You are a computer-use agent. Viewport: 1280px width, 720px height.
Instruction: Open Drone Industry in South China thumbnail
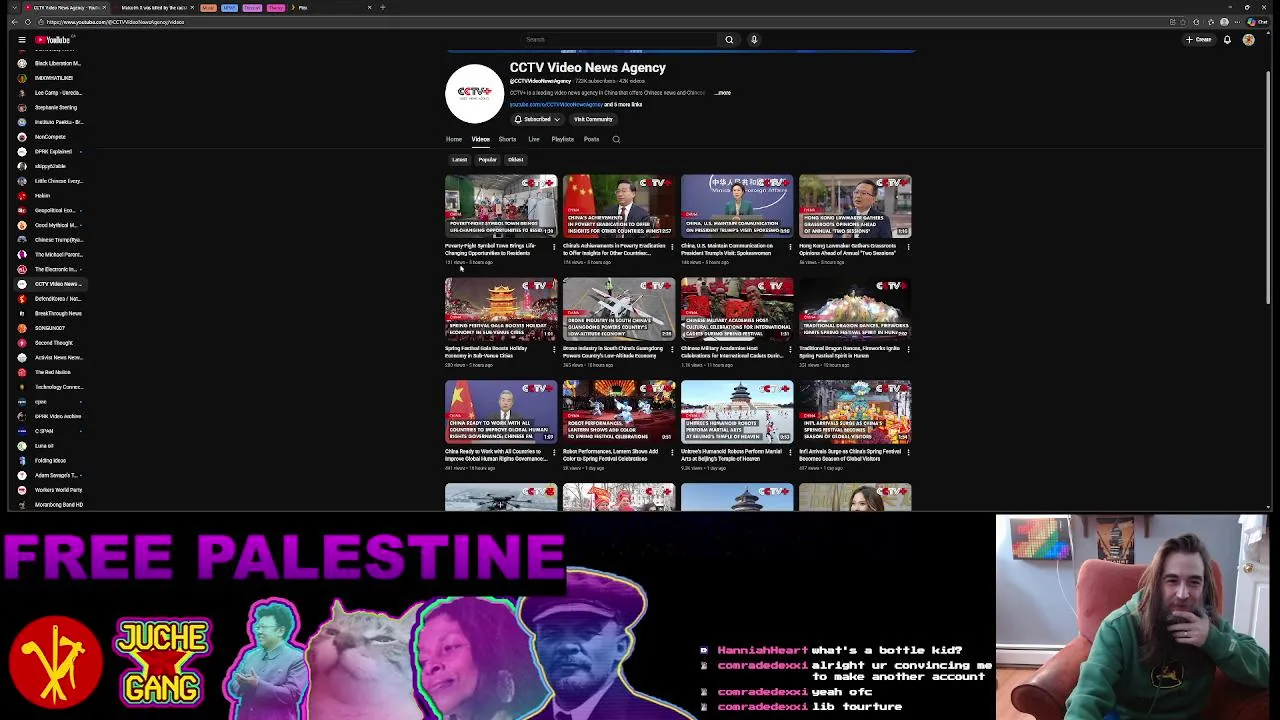(619, 310)
